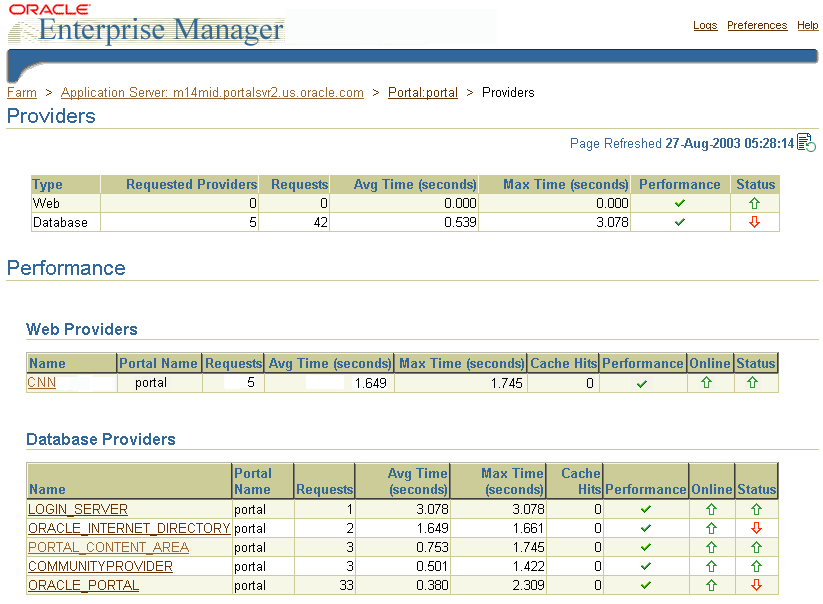Click PORTAL_CONTENT_AREA performance checkmark
This screenshot has width=823, height=604.
point(646,547)
